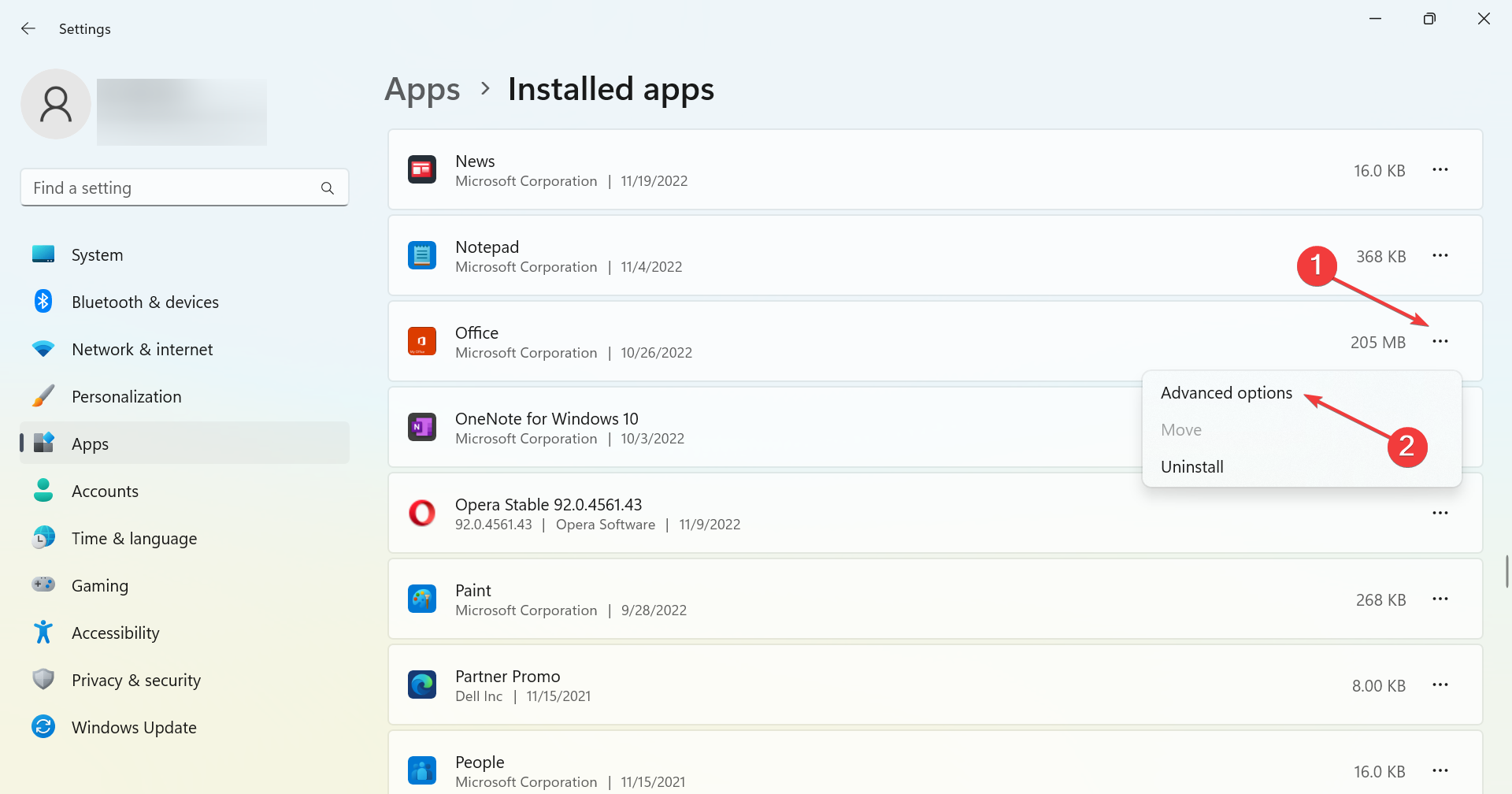Open more options for People
Image resolution: width=1512 pixels, height=794 pixels.
tap(1440, 770)
